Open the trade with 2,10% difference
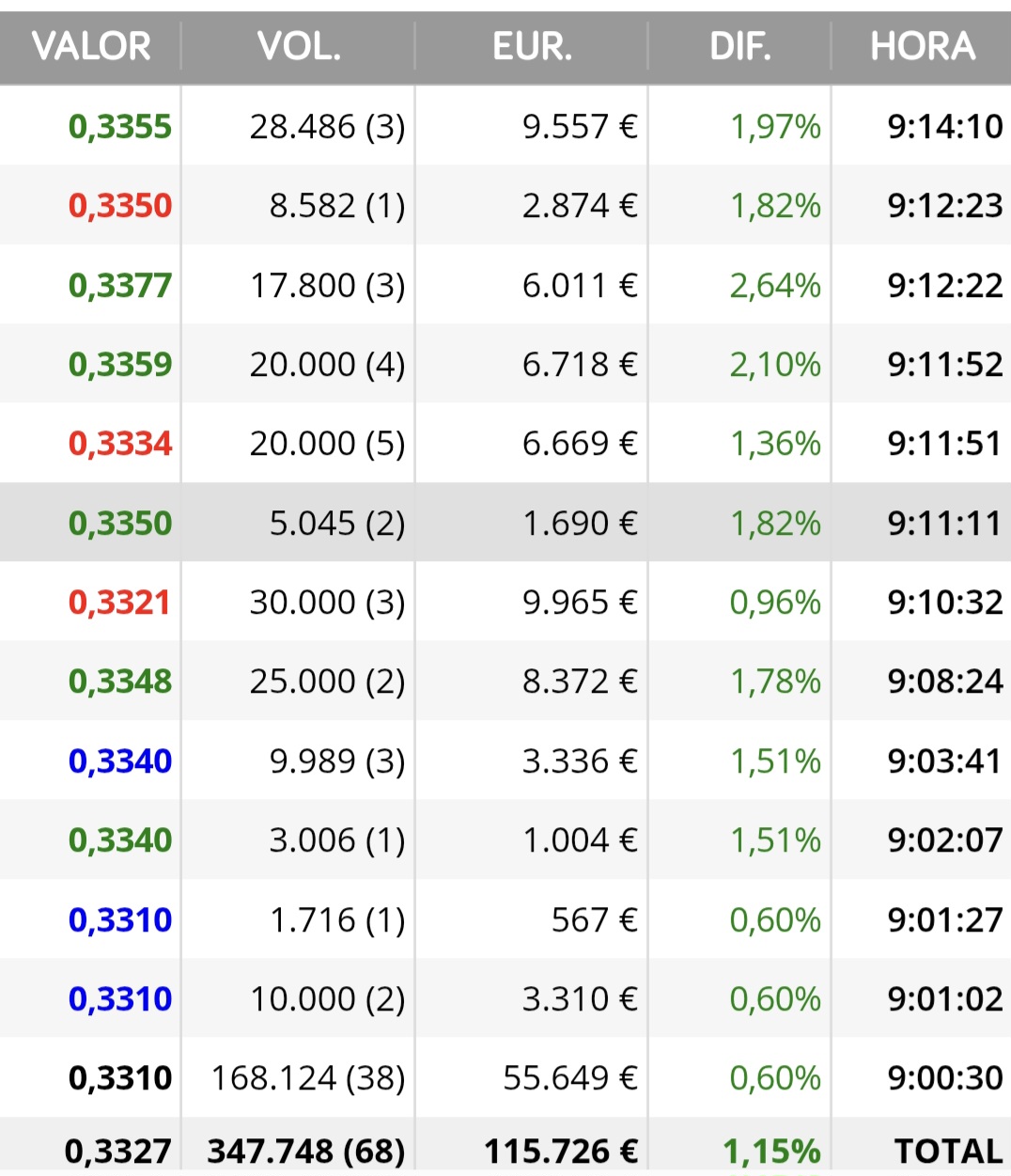The height and width of the screenshot is (1176, 1011). point(506,364)
